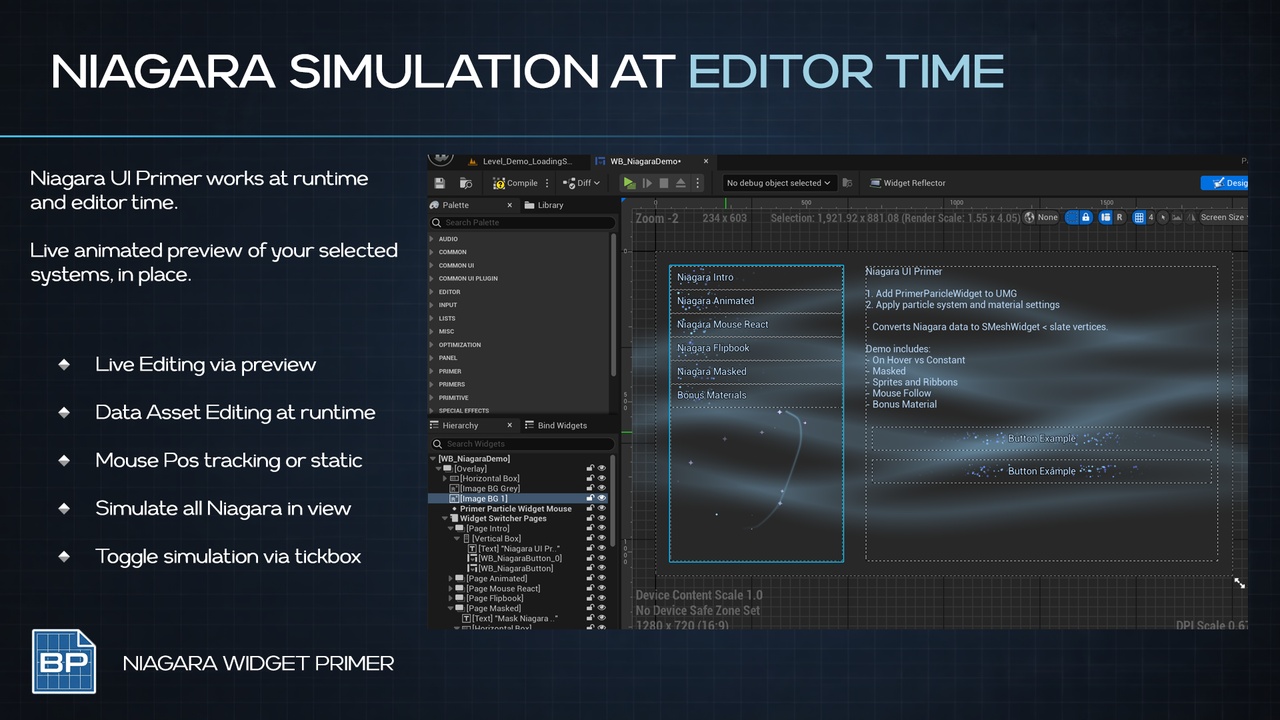Select [WB_NiagaraDemo] root in hierarchy
The width and height of the screenshot is (1280, 720).
point(474,458)
